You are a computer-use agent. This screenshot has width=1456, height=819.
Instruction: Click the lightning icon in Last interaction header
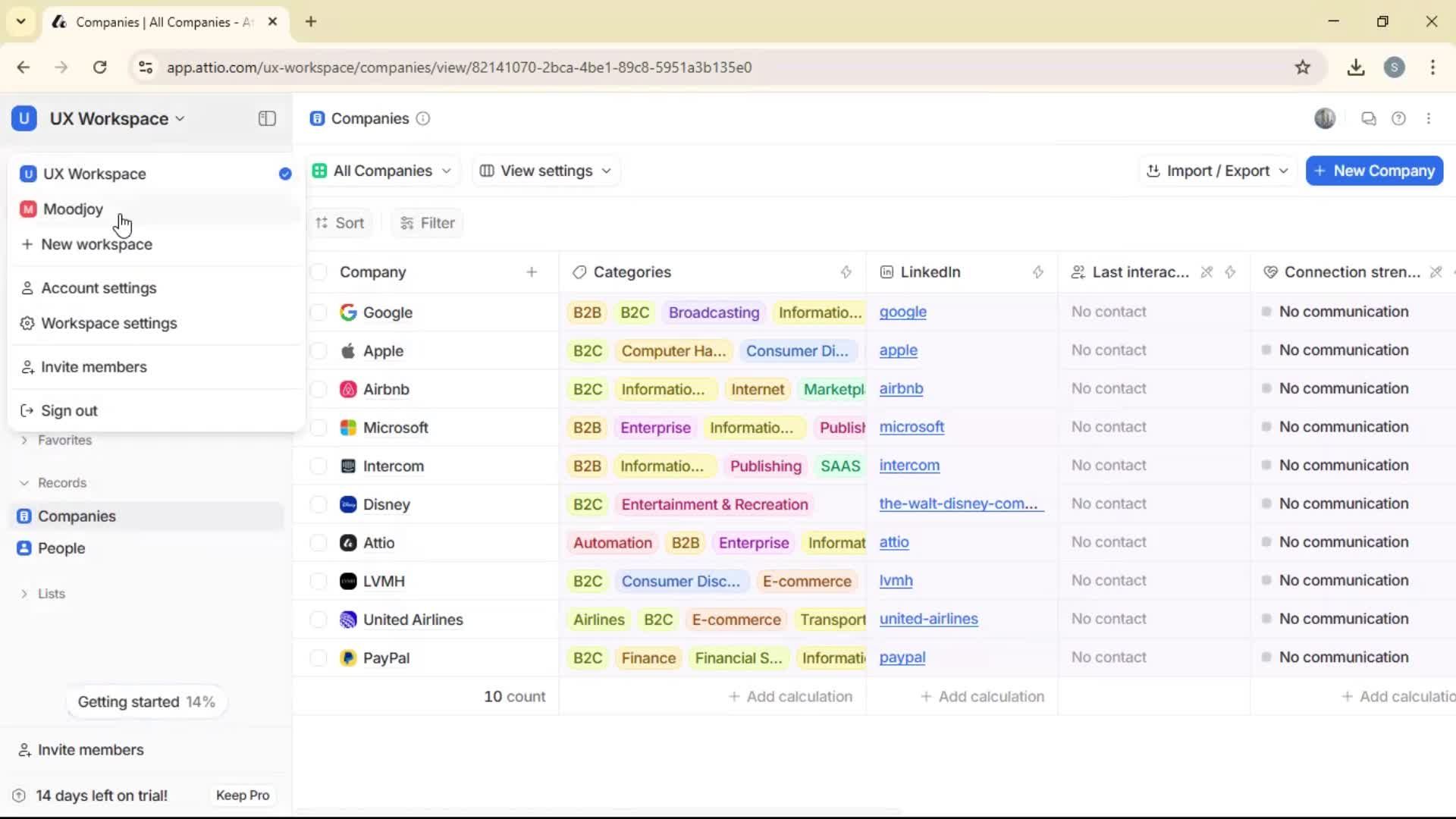click(x=1230, y=272)
